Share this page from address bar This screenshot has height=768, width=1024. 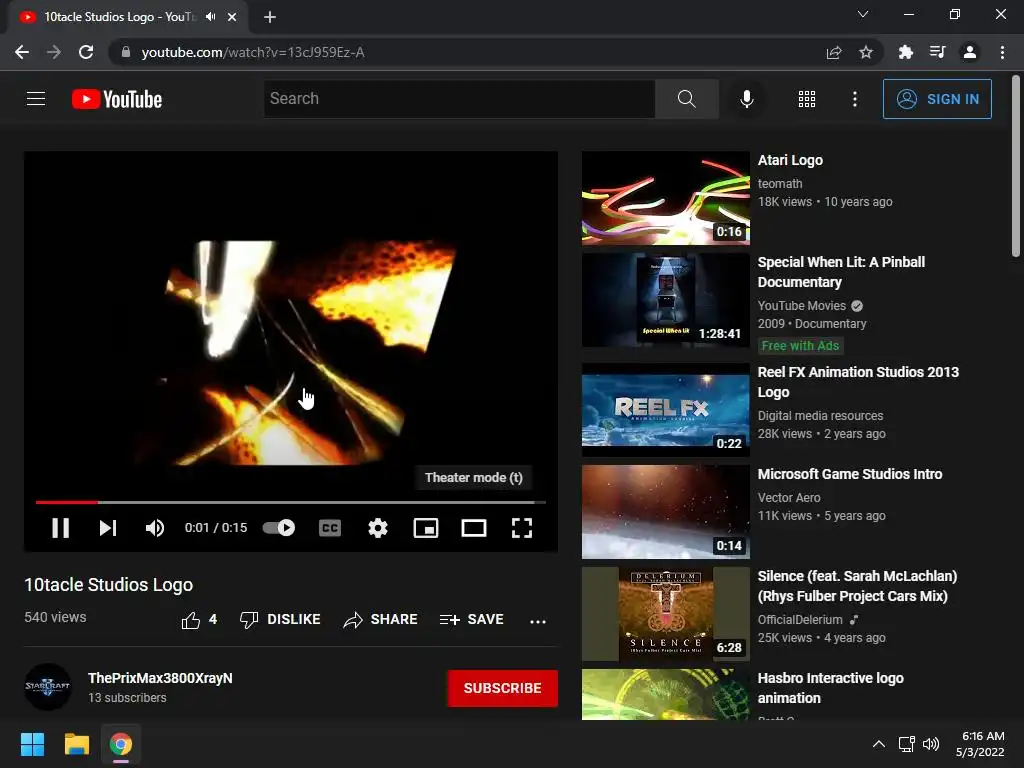(834, 52)
